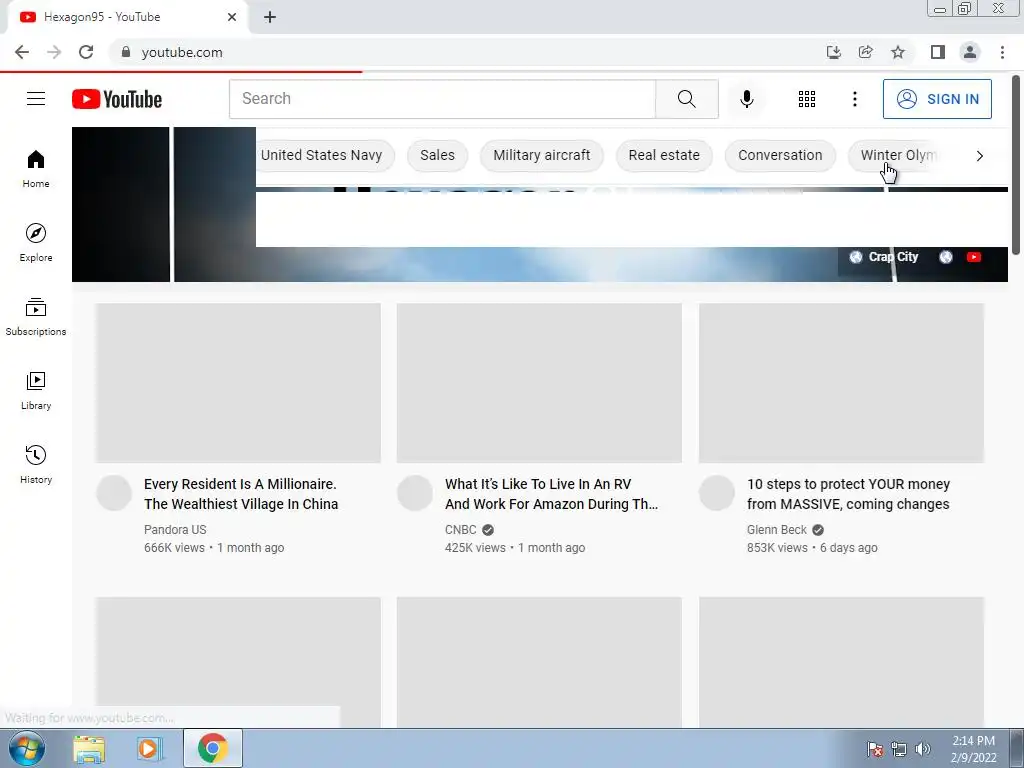Show next topic chips with arrow

[x=980, y=155]
